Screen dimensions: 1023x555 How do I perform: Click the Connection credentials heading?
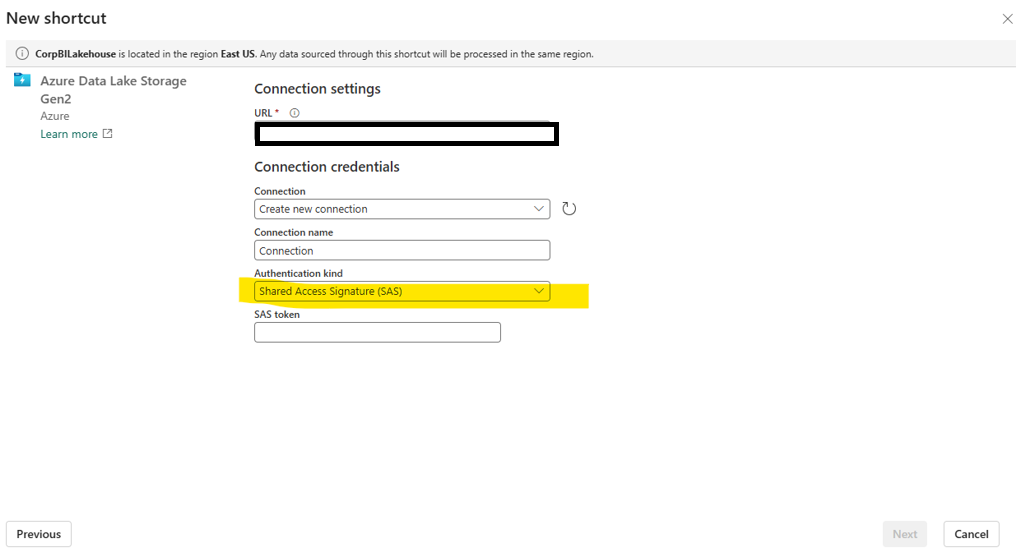click(x=326, y=167)
